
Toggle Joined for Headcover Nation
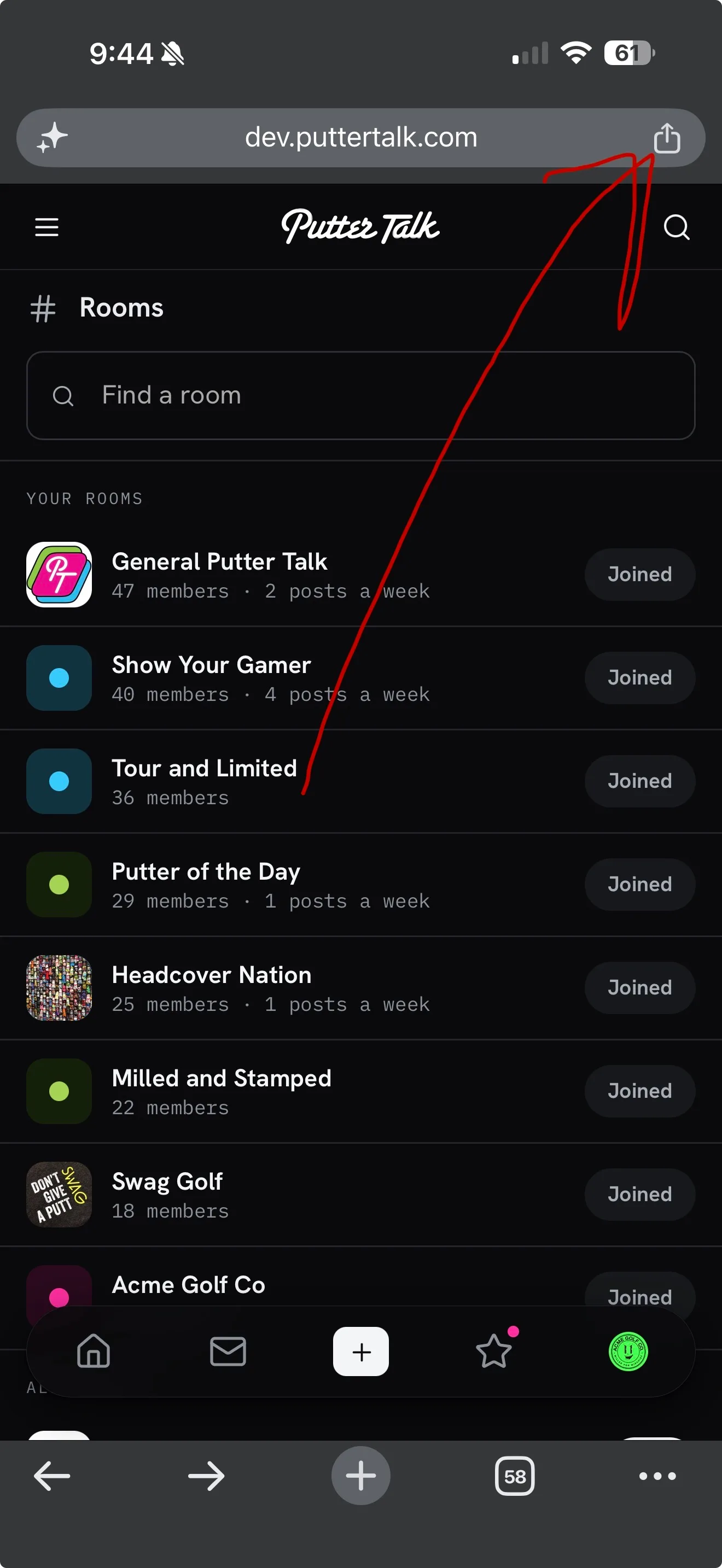click(x=640, y=987)
